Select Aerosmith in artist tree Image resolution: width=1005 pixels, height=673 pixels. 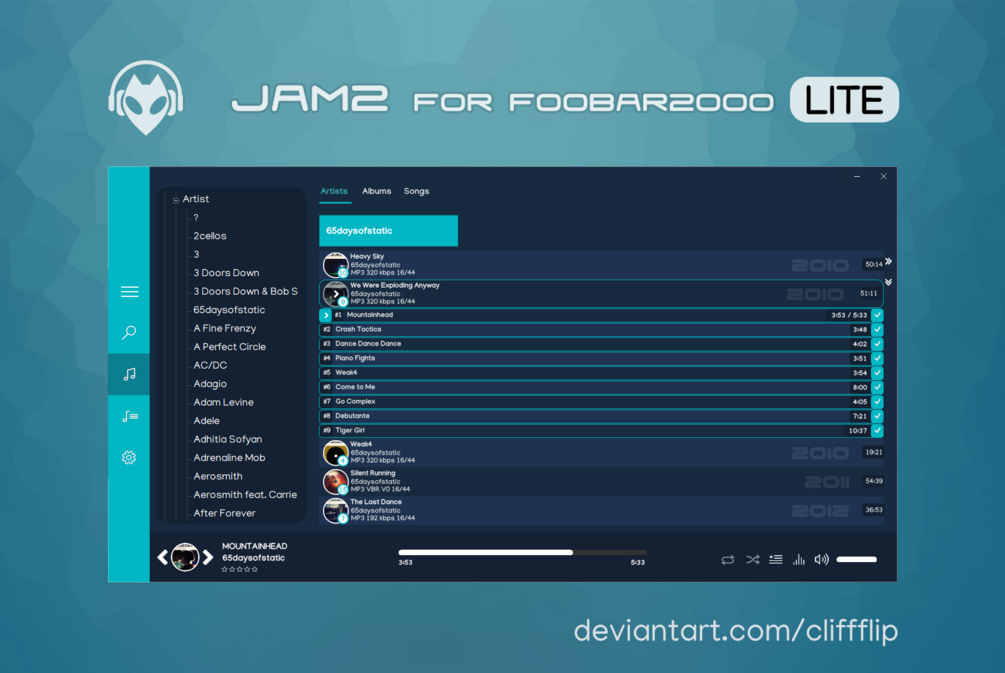tap(217, 476)
